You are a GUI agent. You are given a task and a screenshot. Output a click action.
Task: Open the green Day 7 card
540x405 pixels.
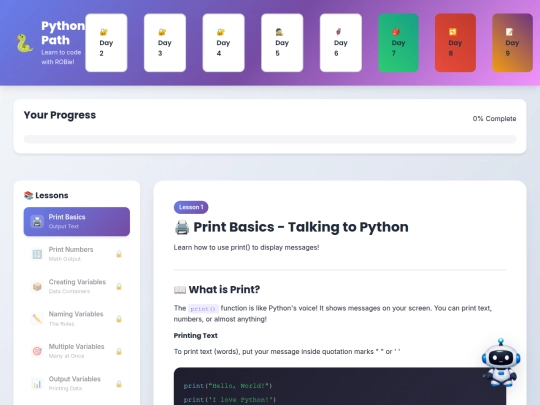(398, 43)
